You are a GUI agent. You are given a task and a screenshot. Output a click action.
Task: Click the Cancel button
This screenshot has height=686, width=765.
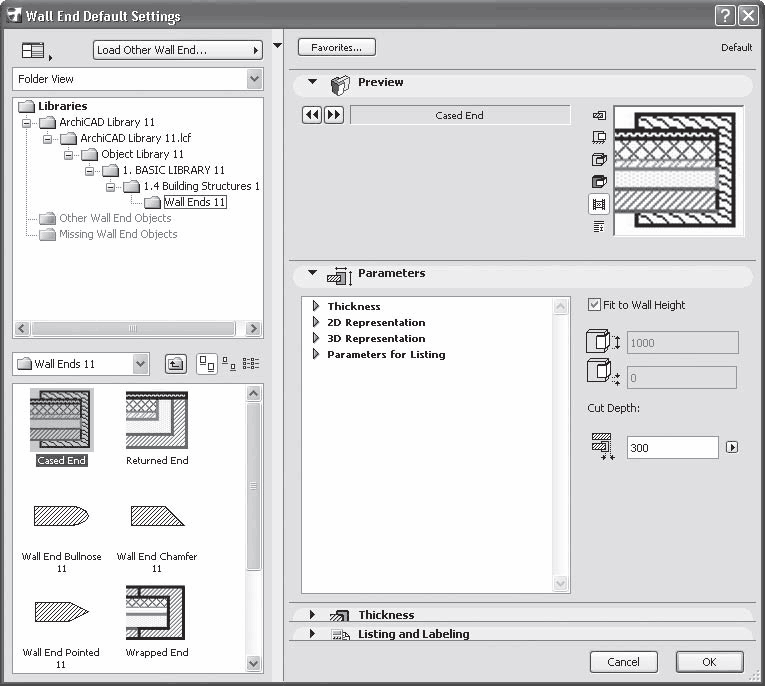(623, 661)
